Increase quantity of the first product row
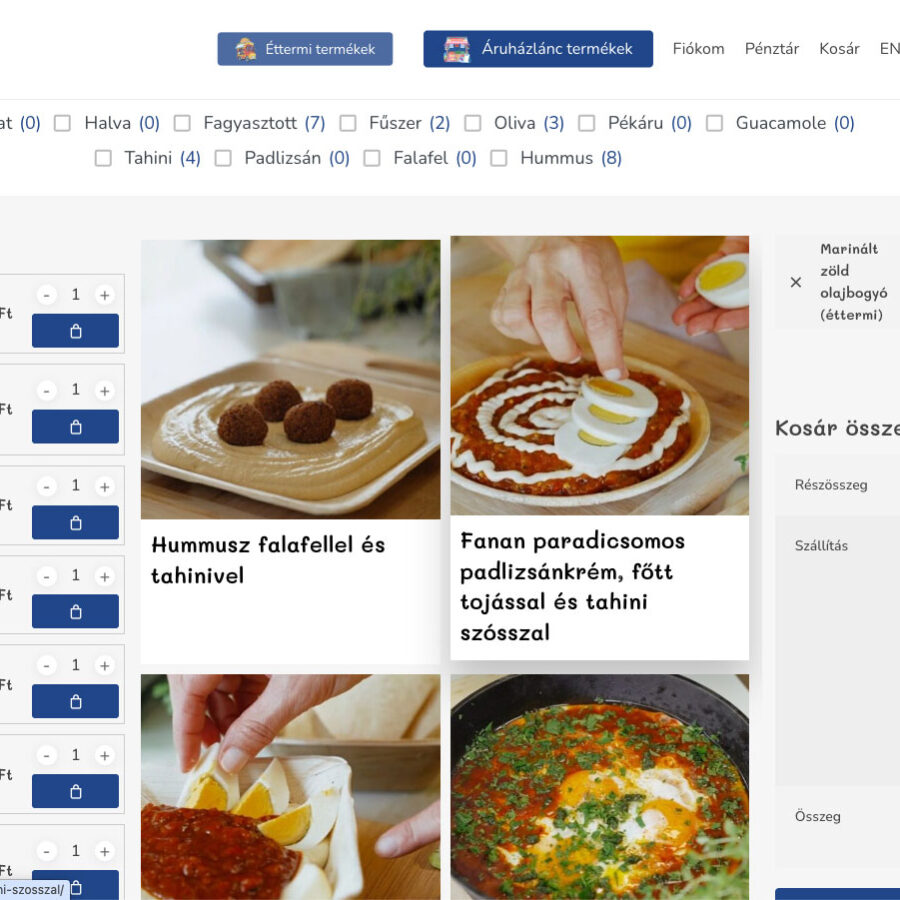The height and width of the screenshot is (900, 900). 104,295
